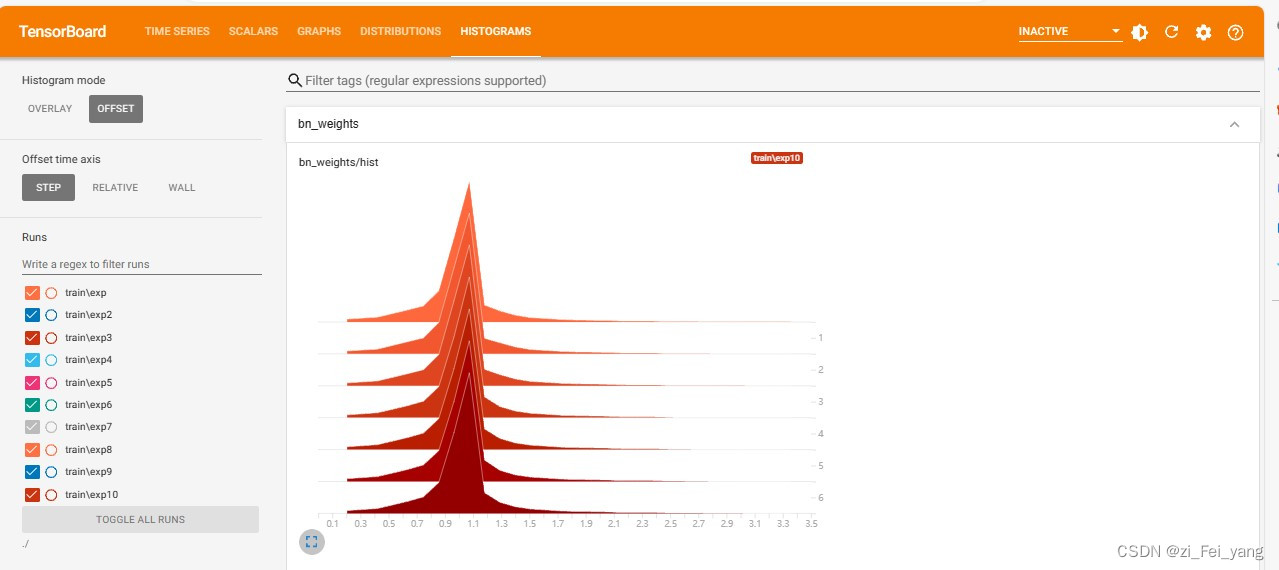The width and height of the screenshot is (1279, 570).
Task: Set histogram mode to OFFSET
Action: 116,108
